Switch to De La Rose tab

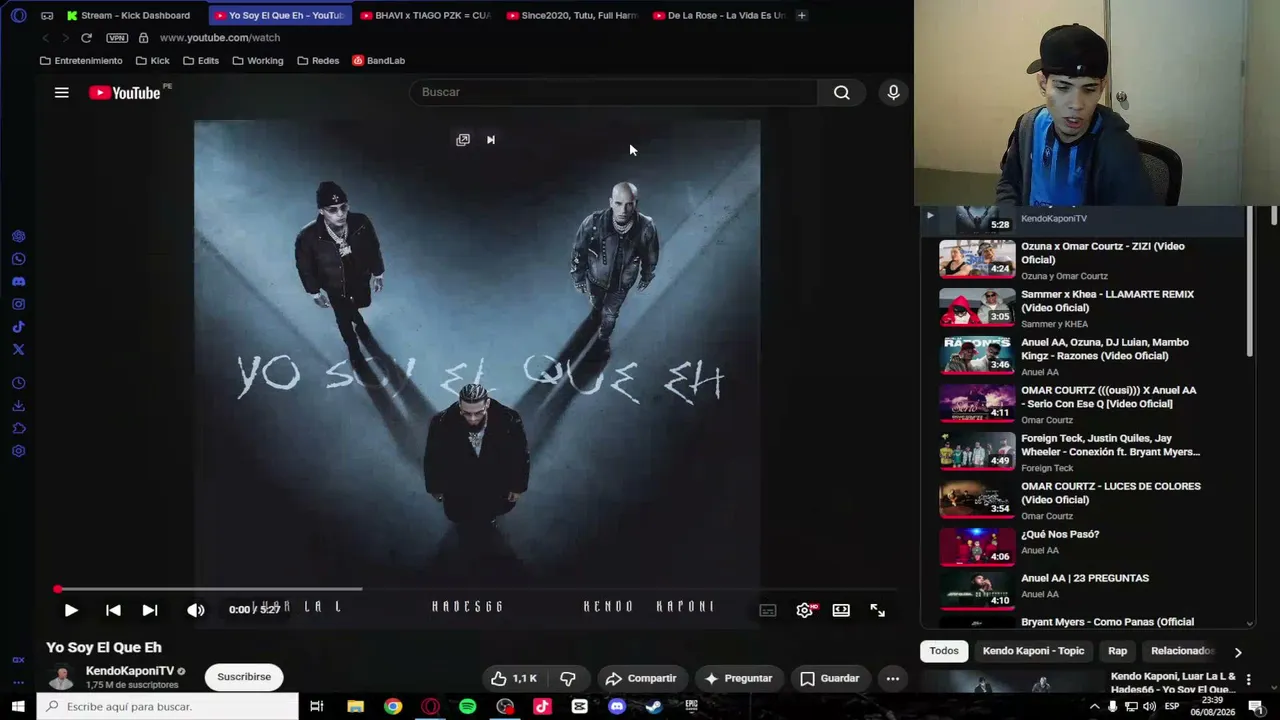coord(719,15)
